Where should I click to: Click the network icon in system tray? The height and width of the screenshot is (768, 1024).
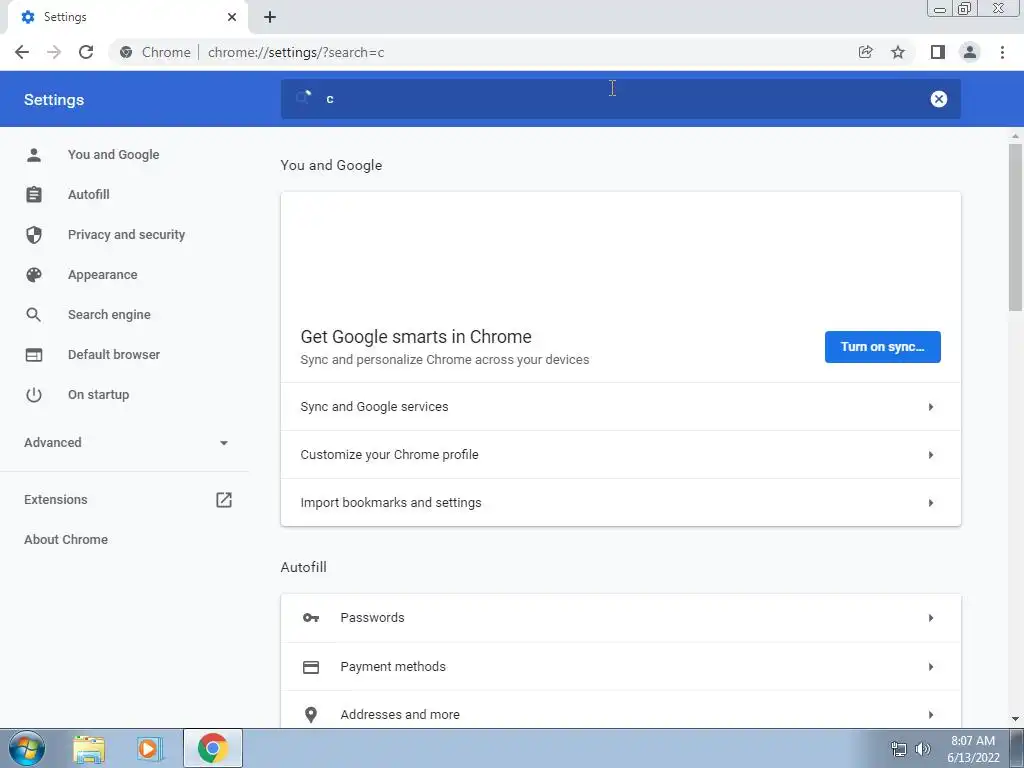click(899, 749)
